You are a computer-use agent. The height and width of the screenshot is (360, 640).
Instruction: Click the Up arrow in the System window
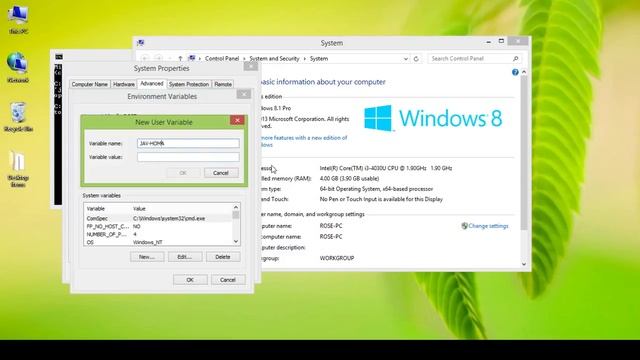coord(180,59)
